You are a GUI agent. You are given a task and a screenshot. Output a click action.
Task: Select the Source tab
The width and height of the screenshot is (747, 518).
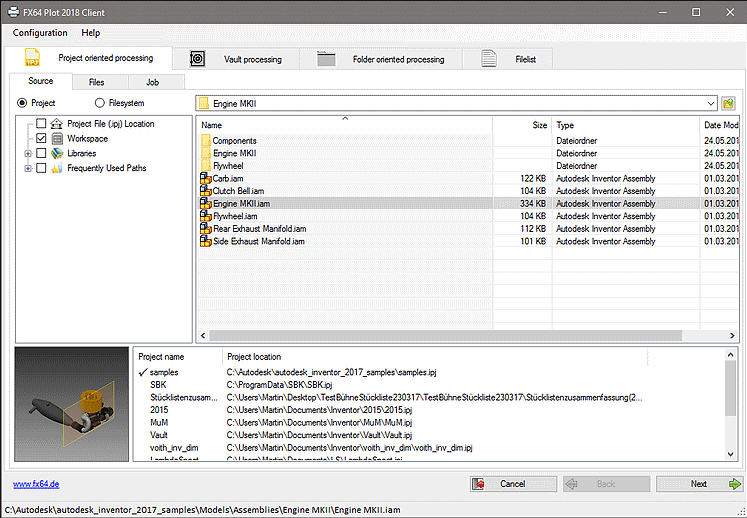click(40, 81)
